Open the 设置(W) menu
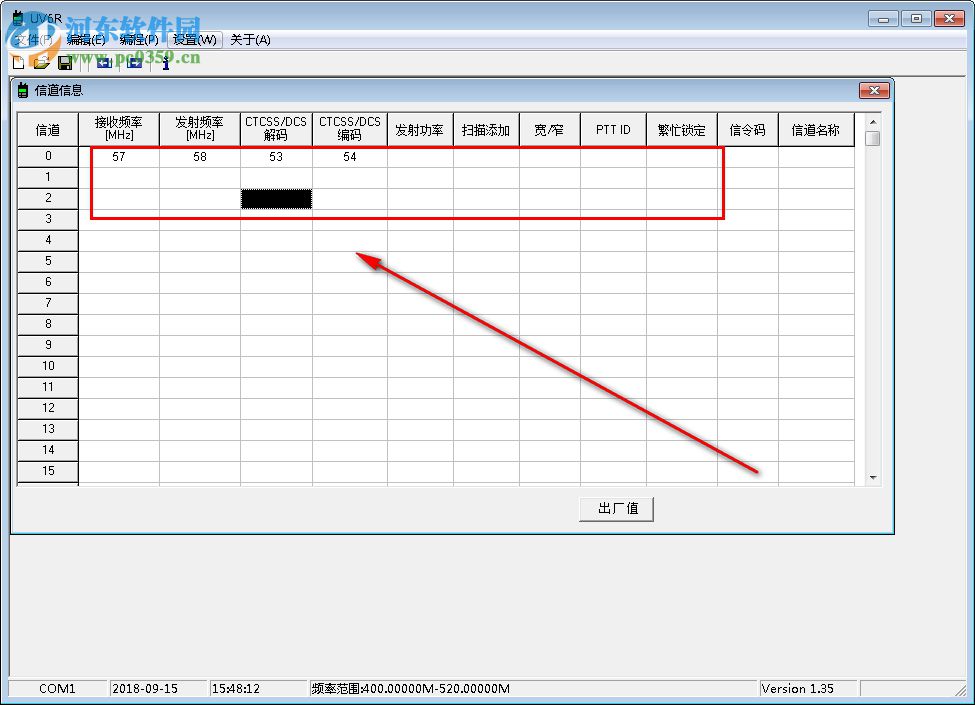The width and height of the screenshot is (975, 705). (195, 40)
